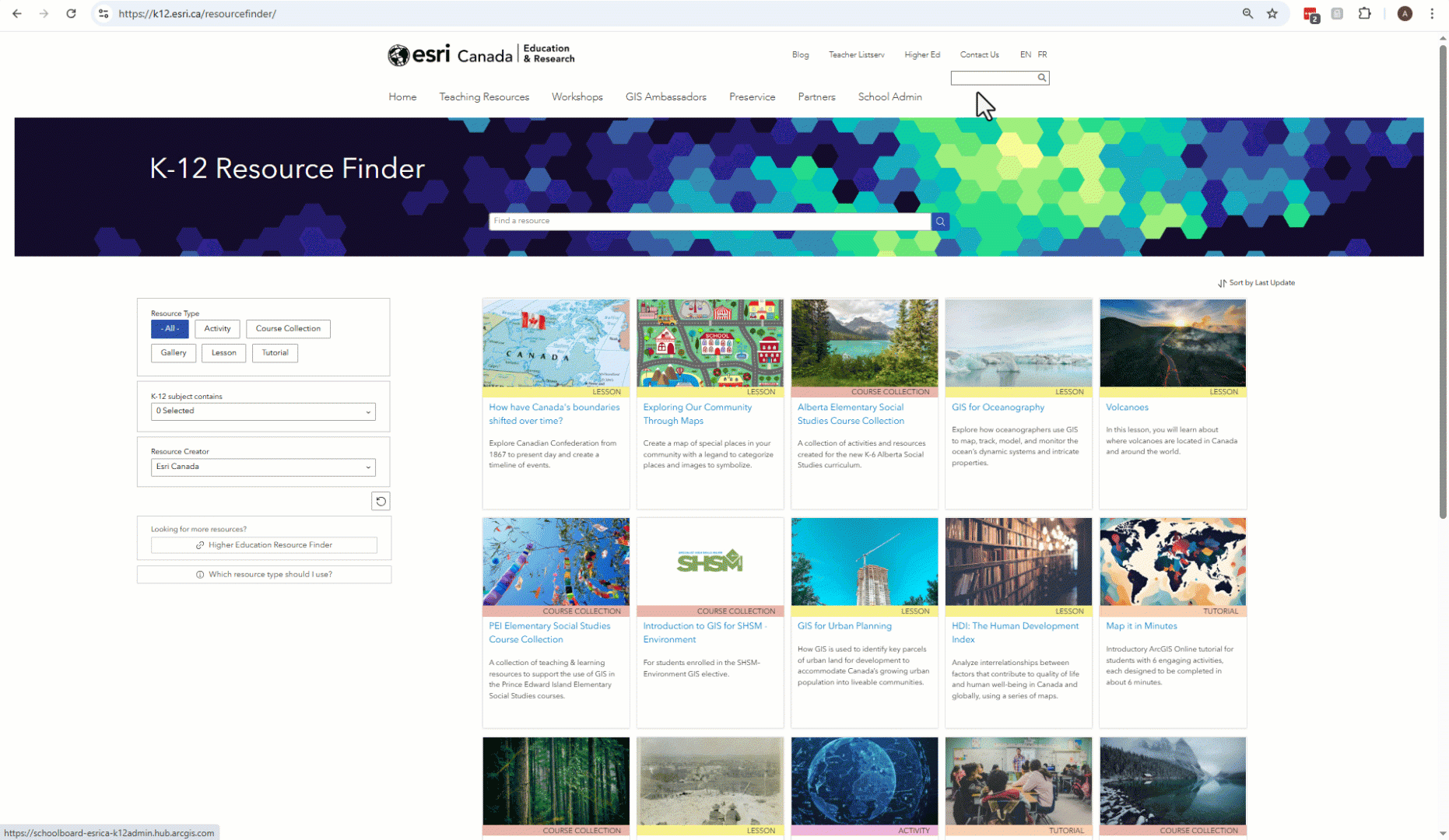
Task: Open How have Canada's boundaries shifted link
Action: (554, 414)
